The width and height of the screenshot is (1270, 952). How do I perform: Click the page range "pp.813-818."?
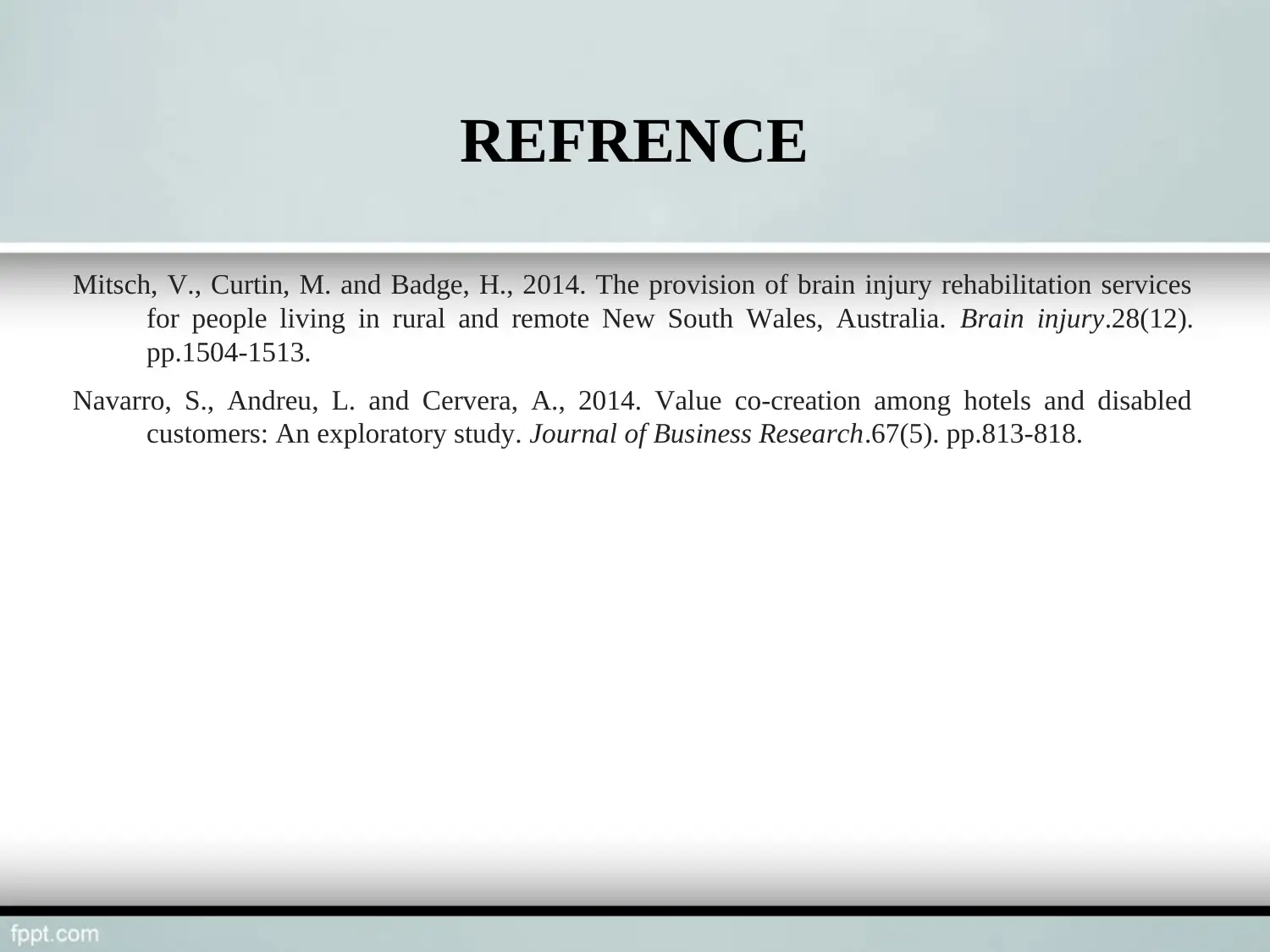[x=1014, y=434]
